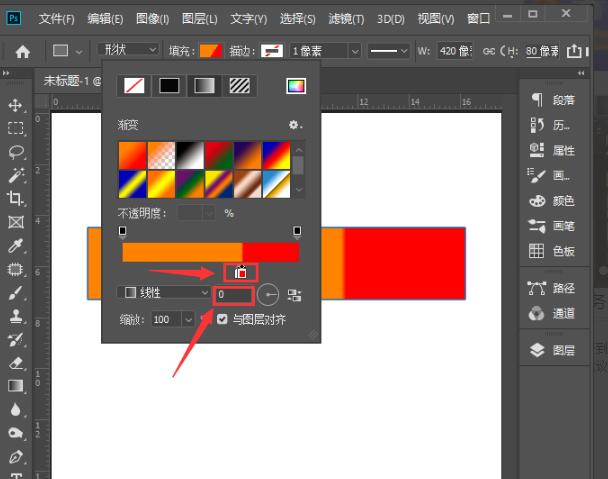The height and width of the screenshot is (479, 608).
Task: Select the Magic Wand tool
Action: pos(16,175)
